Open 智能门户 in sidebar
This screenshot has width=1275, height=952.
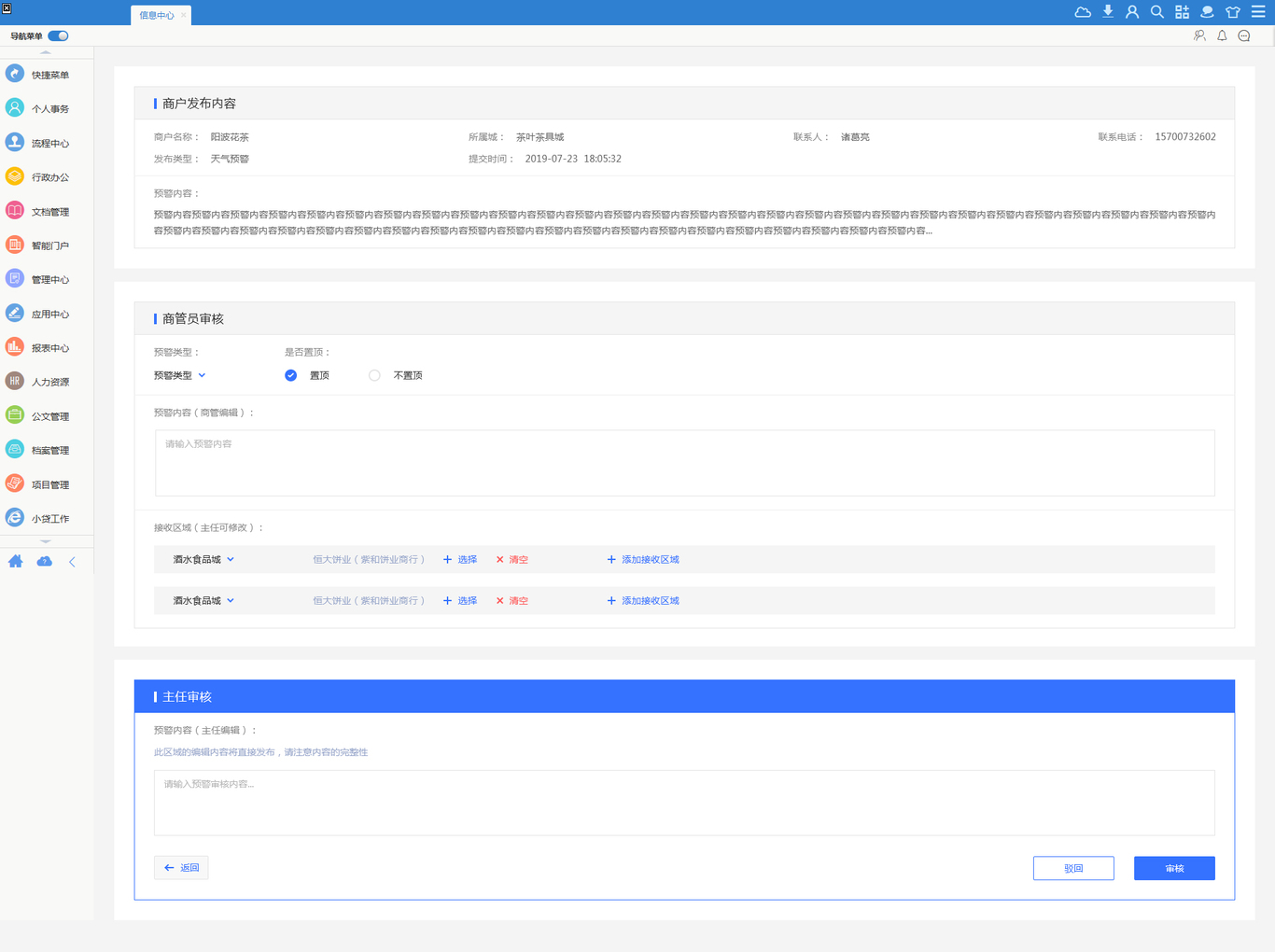tap(39, 245)
